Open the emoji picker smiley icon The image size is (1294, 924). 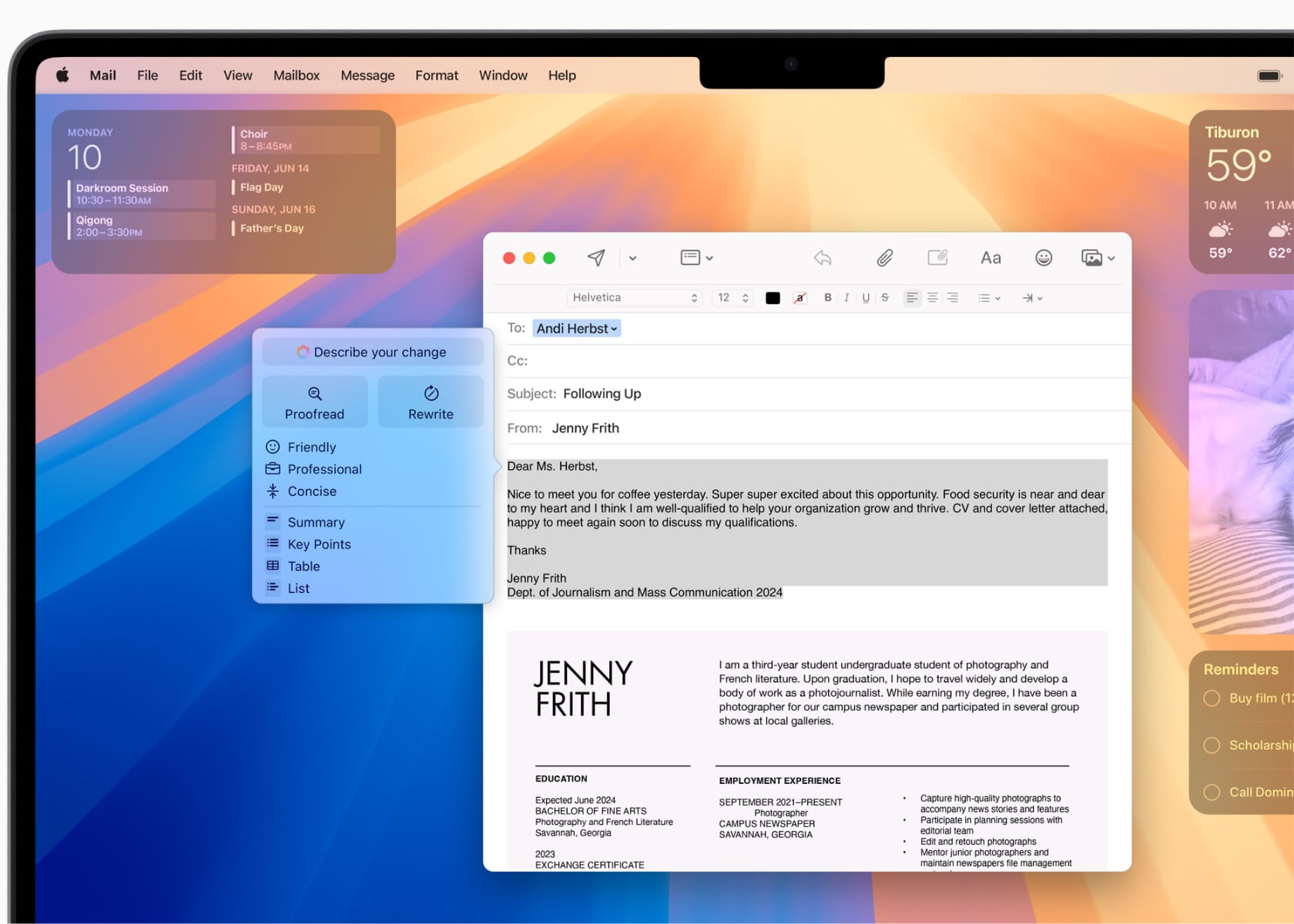tap(1043, 258)
